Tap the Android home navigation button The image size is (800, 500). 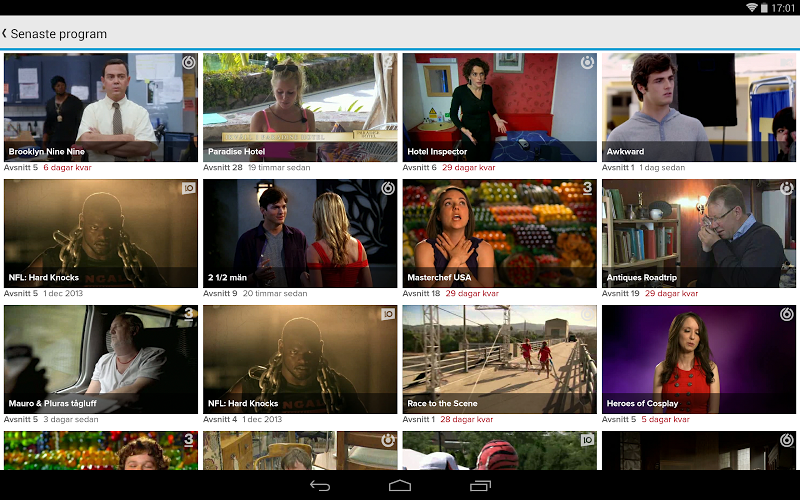coord(400,486)
